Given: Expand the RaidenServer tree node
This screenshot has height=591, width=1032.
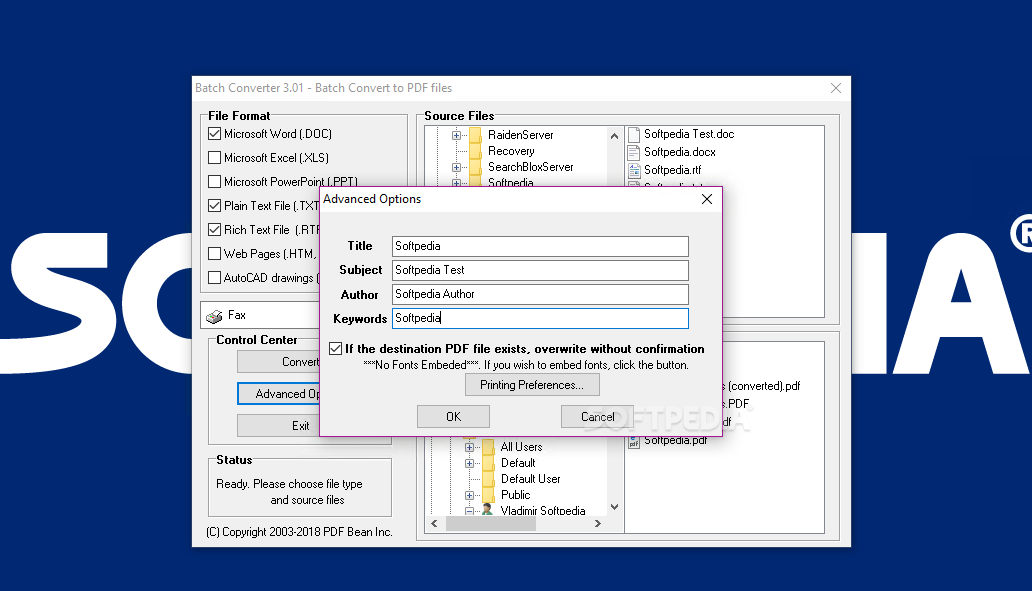Looking at the screenshot, I should tap(456, 135).
